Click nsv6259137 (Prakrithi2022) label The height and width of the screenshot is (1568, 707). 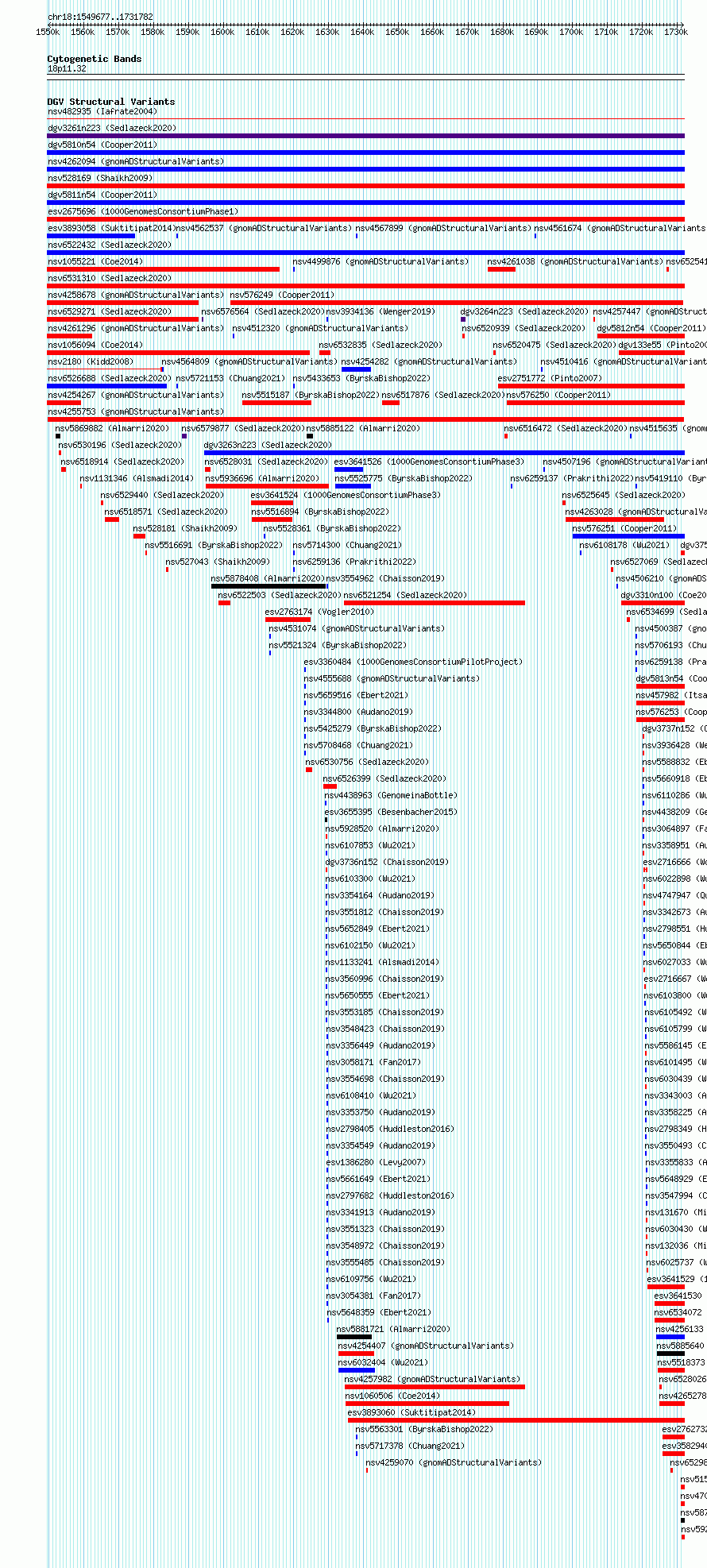pyautogui.click(x=572, y=478)
